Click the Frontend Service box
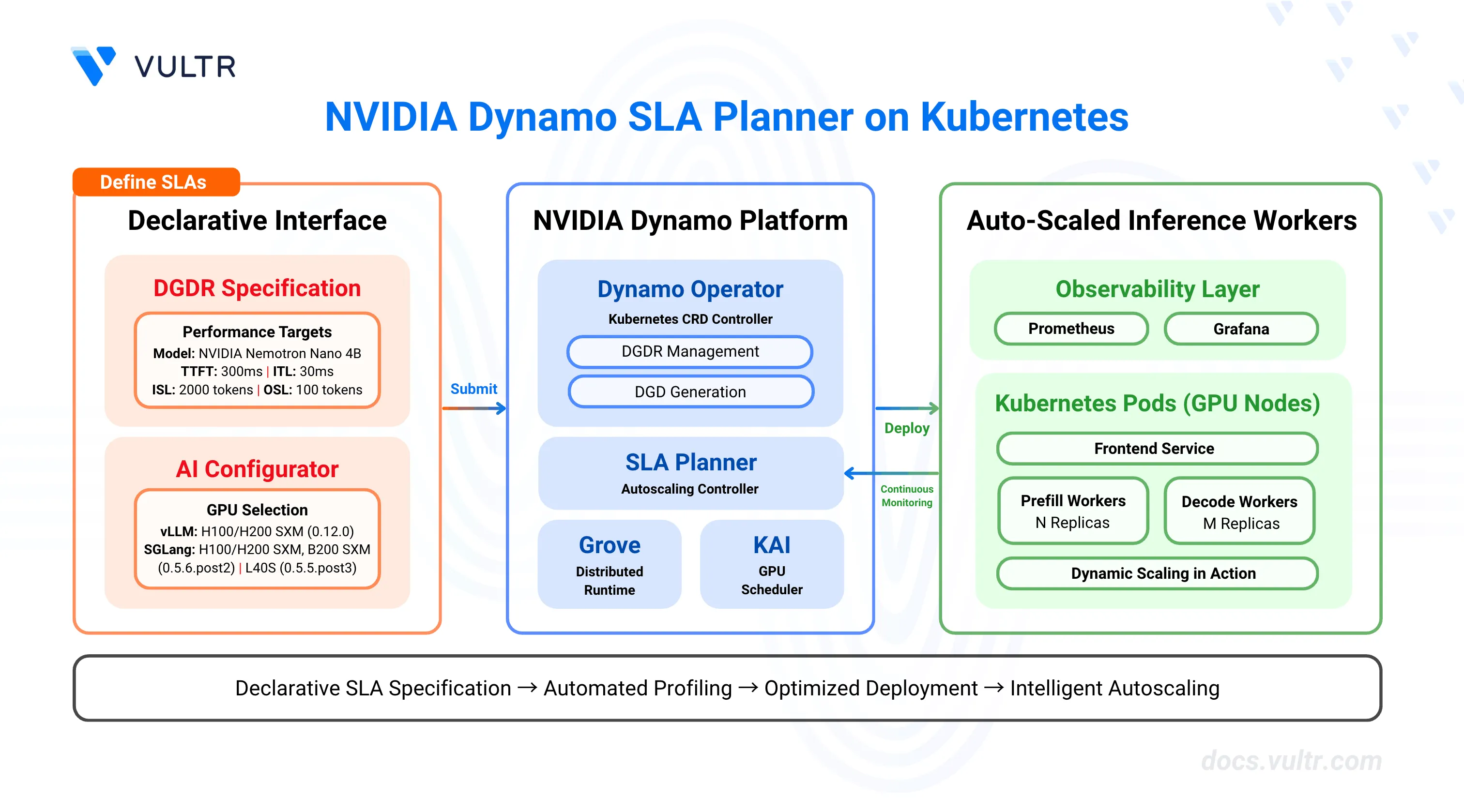The height and width of the screenshot is (812, 1464). click(x=1157, y=448)
